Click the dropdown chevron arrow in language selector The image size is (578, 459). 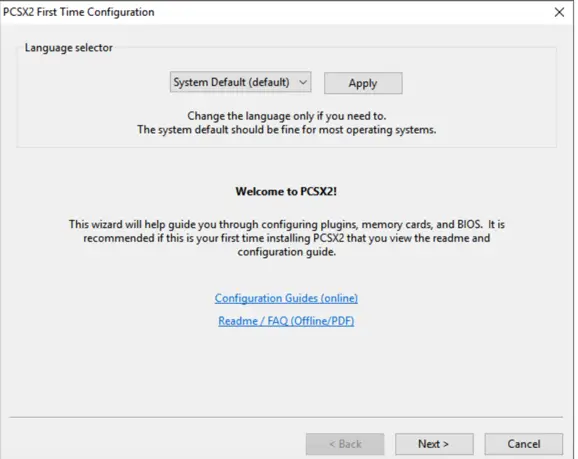303,82
